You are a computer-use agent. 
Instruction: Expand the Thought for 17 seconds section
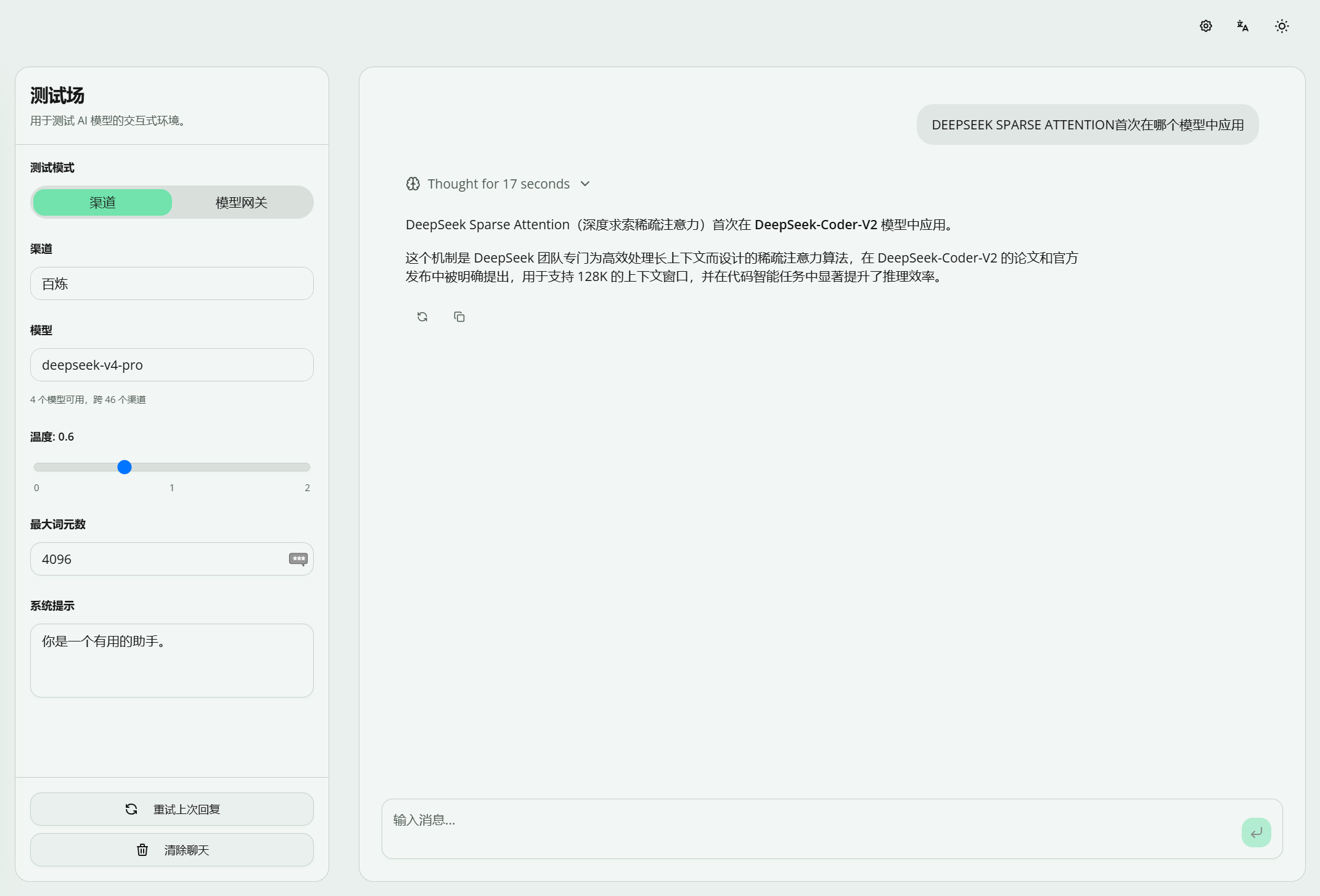tap(498, 184)
